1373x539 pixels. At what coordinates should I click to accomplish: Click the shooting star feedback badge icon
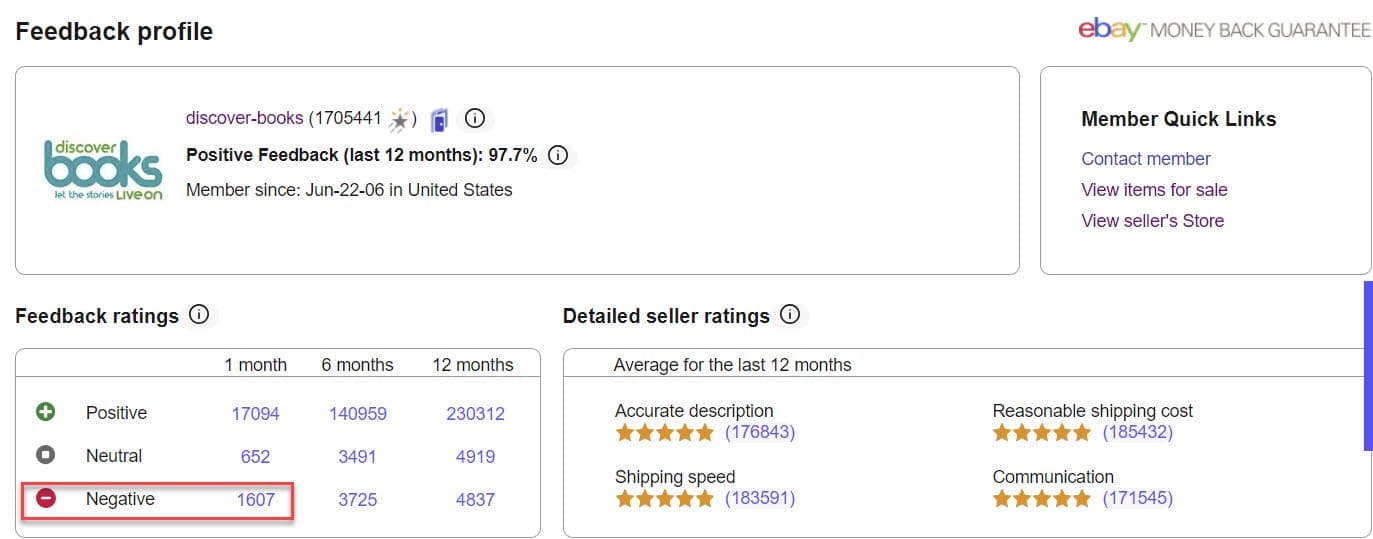400,119
